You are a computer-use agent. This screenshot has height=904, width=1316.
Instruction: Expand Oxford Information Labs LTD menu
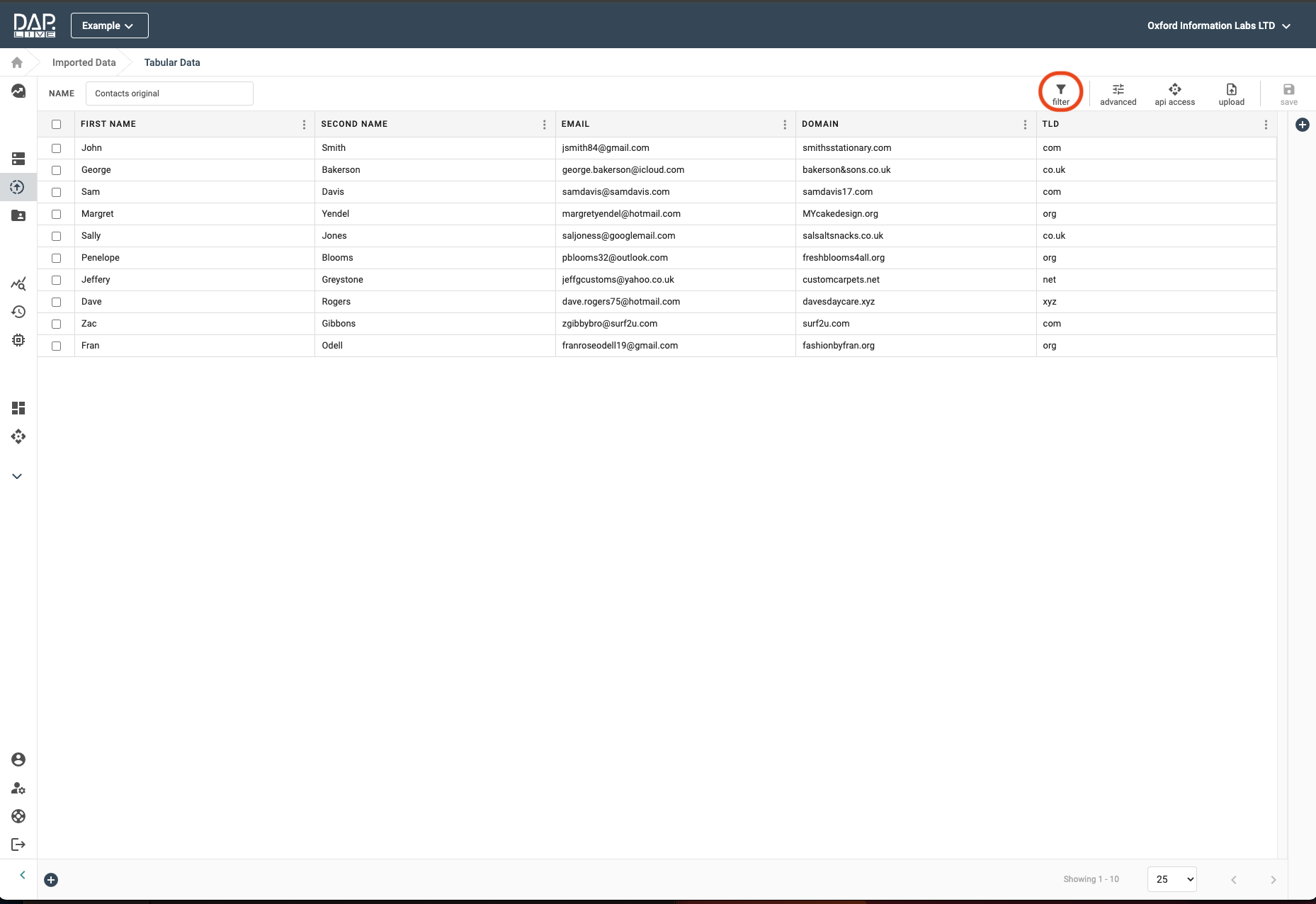pyautogui.click(x=1218, y=26)
